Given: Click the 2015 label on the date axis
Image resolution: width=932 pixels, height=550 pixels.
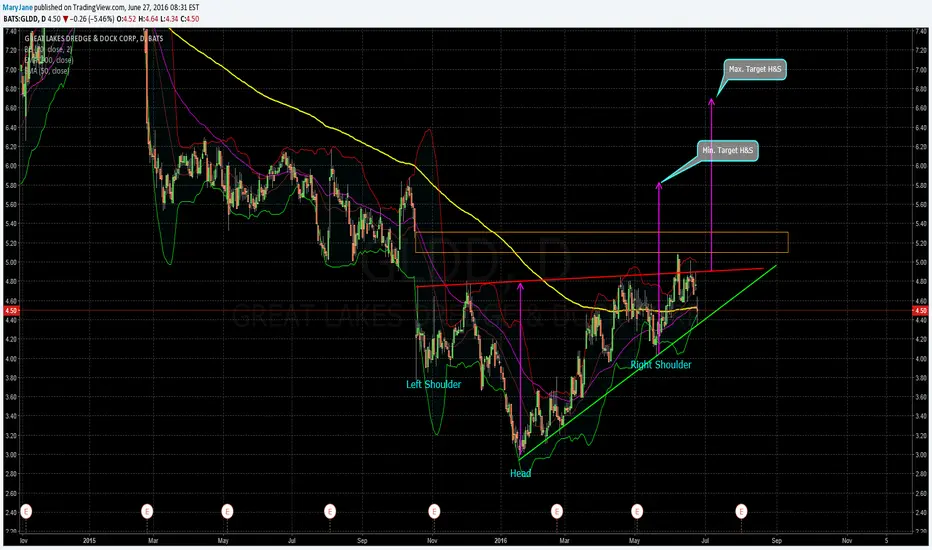Looking at the screenshot, I should pyautogui.click(x=89, y=540).
